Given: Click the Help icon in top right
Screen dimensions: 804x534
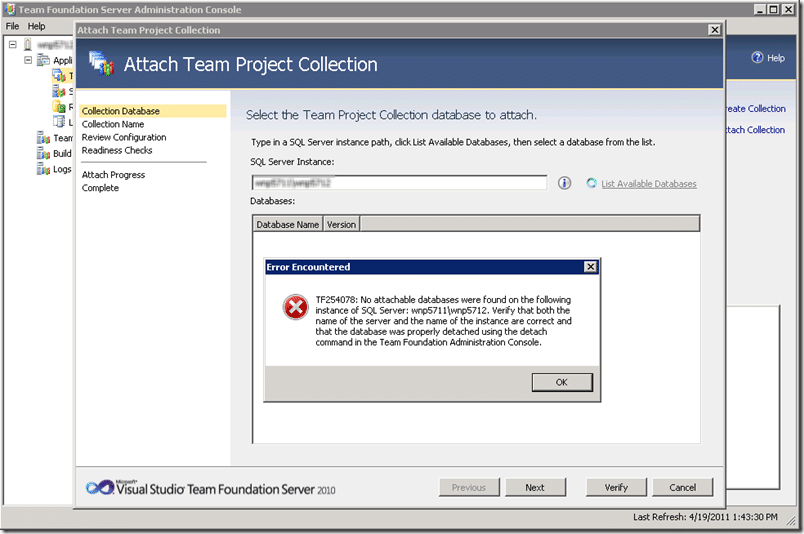Looking at the screenshot, I should point(757,57).
